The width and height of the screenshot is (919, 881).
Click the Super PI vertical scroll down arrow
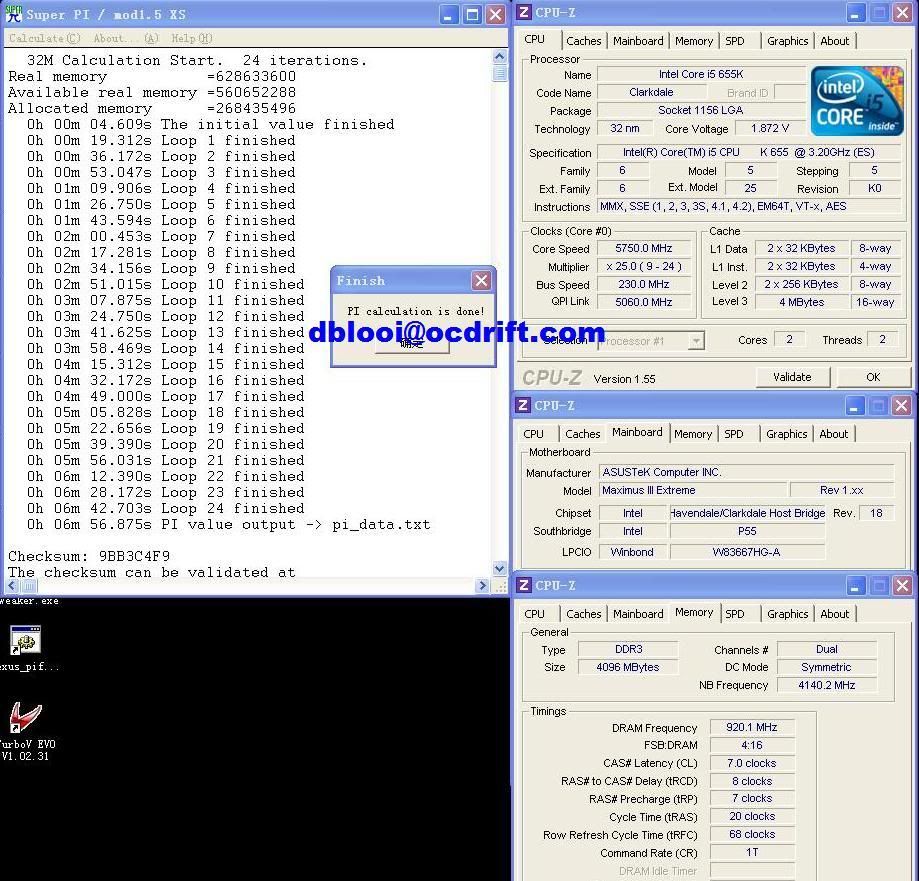coord(500,569)
